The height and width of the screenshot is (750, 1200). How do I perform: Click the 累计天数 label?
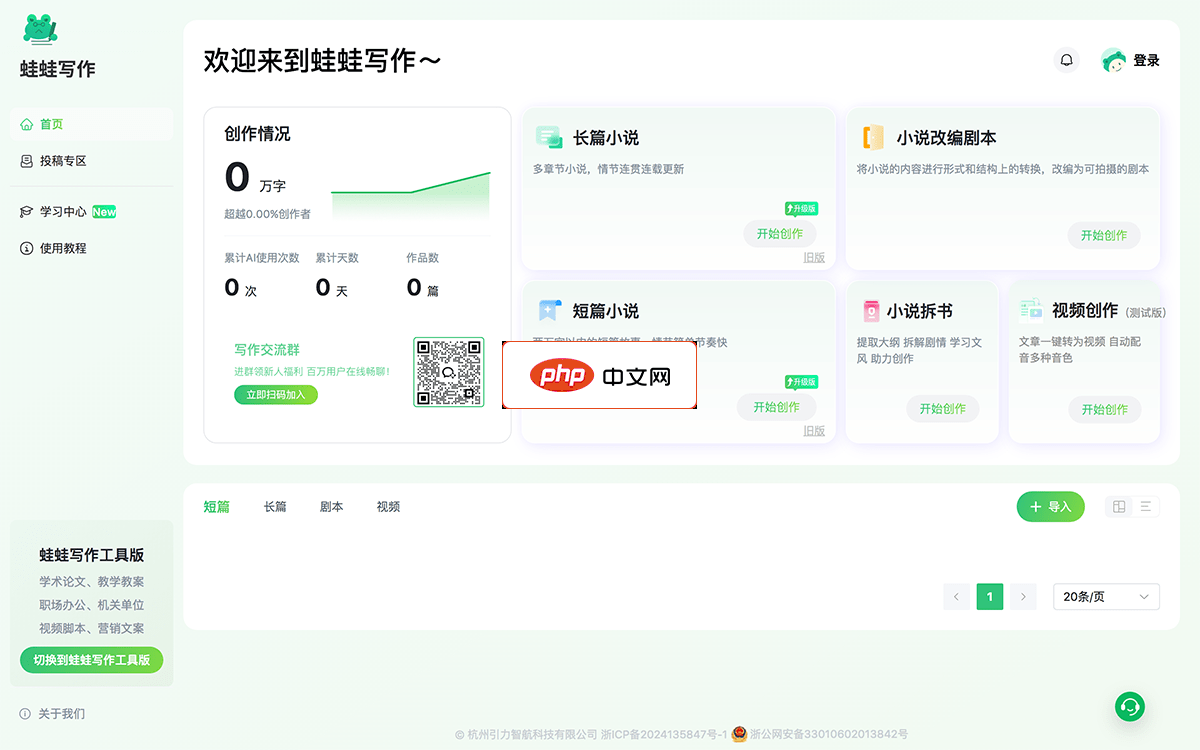tap(337, 258)
